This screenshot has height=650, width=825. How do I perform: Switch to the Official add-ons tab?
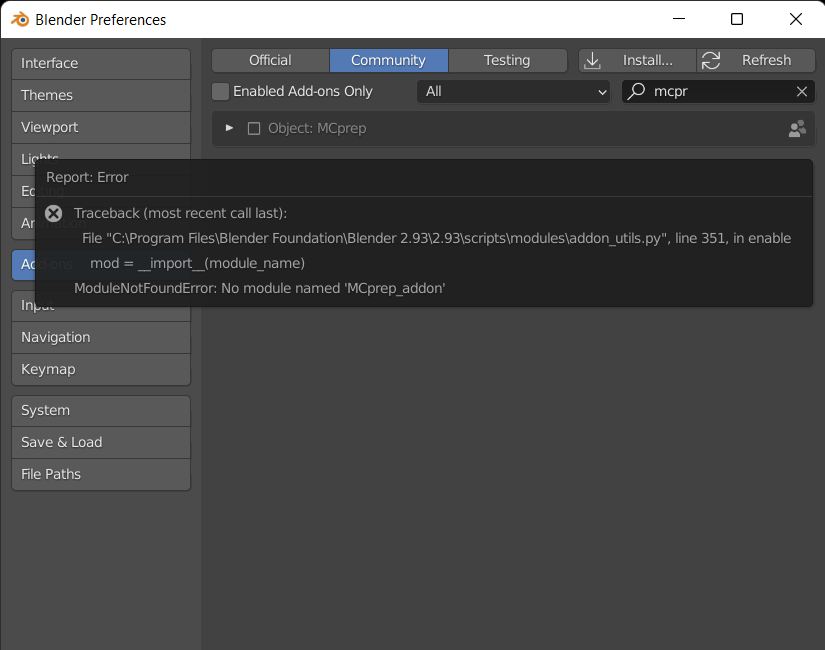(x=270, y=60)
